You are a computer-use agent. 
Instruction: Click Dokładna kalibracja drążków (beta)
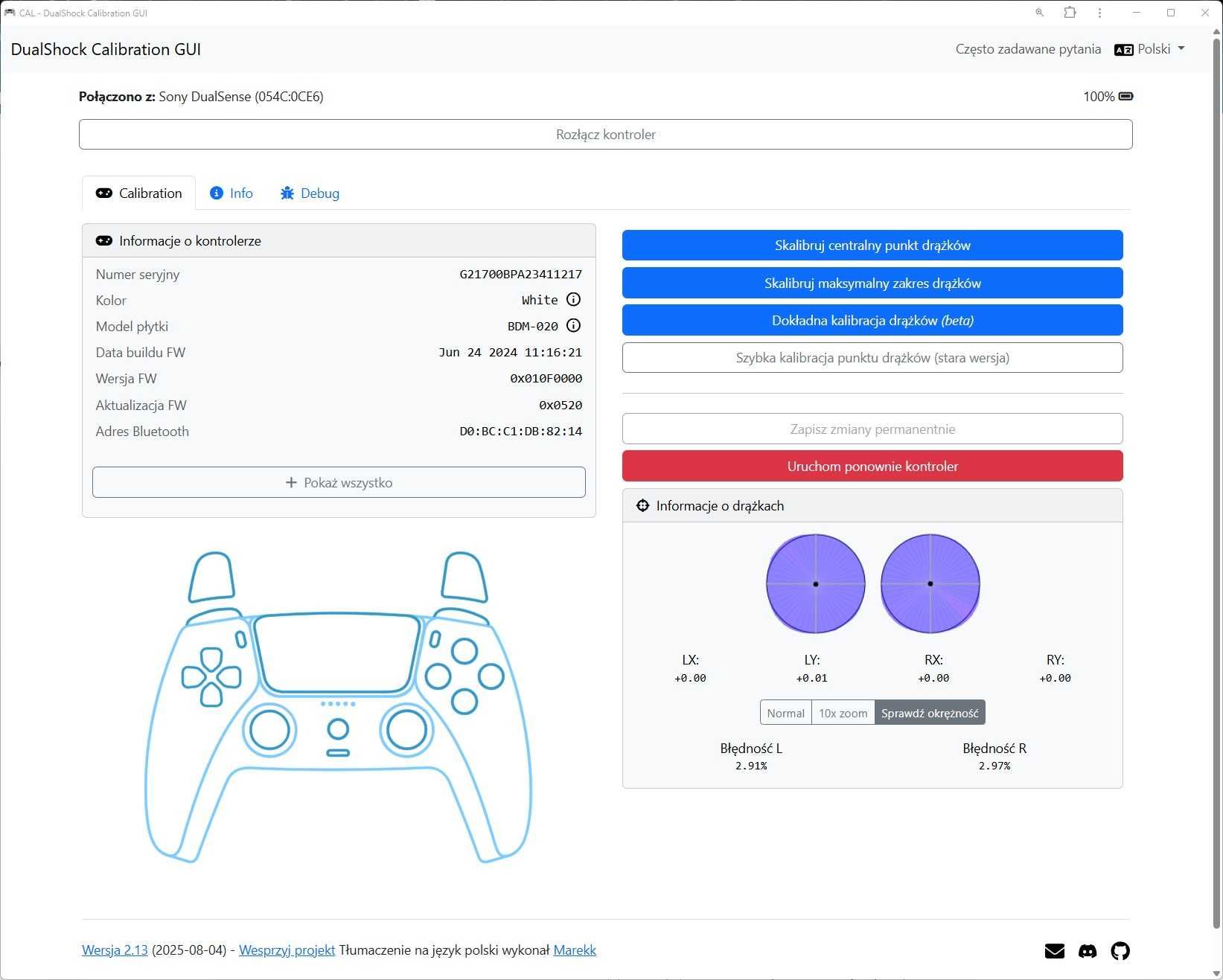[x=872, y=320]
